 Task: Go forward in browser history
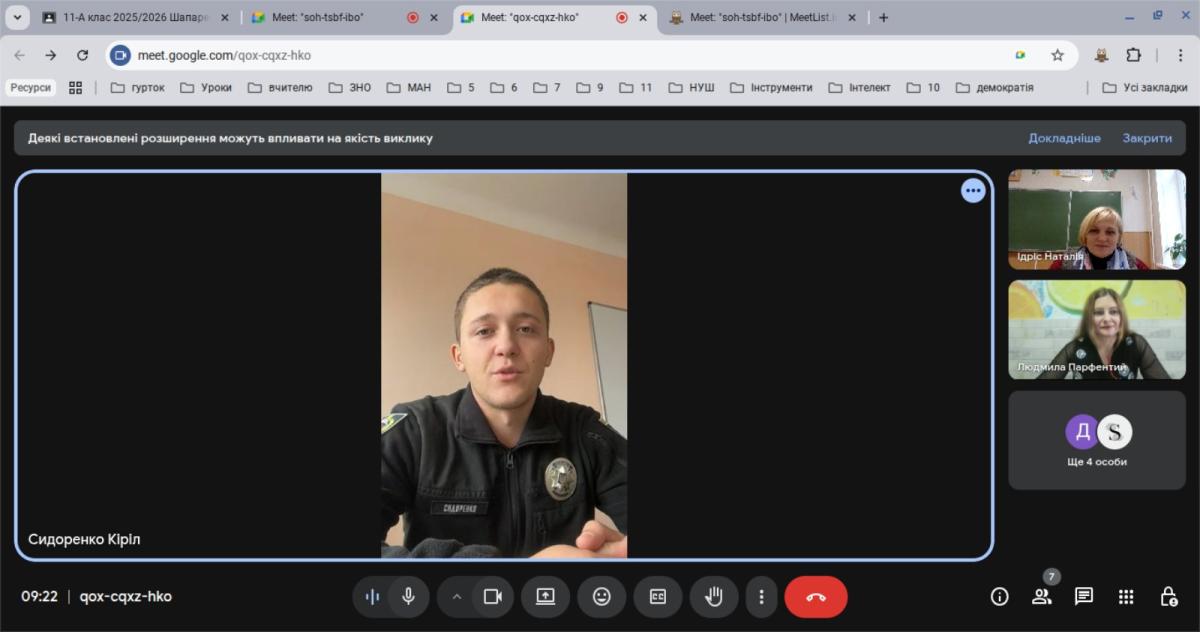(x=51, y=55)
